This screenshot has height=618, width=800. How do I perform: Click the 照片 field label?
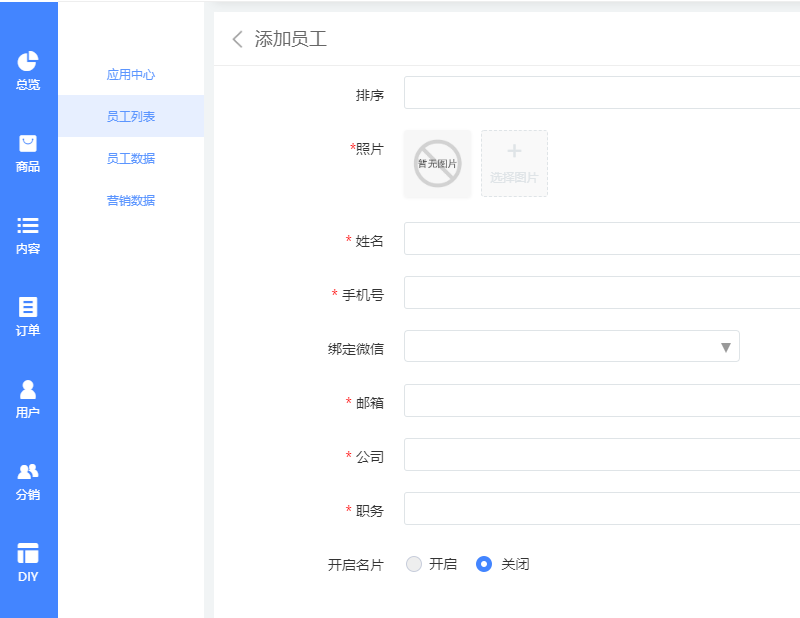(x=369, y=149)
